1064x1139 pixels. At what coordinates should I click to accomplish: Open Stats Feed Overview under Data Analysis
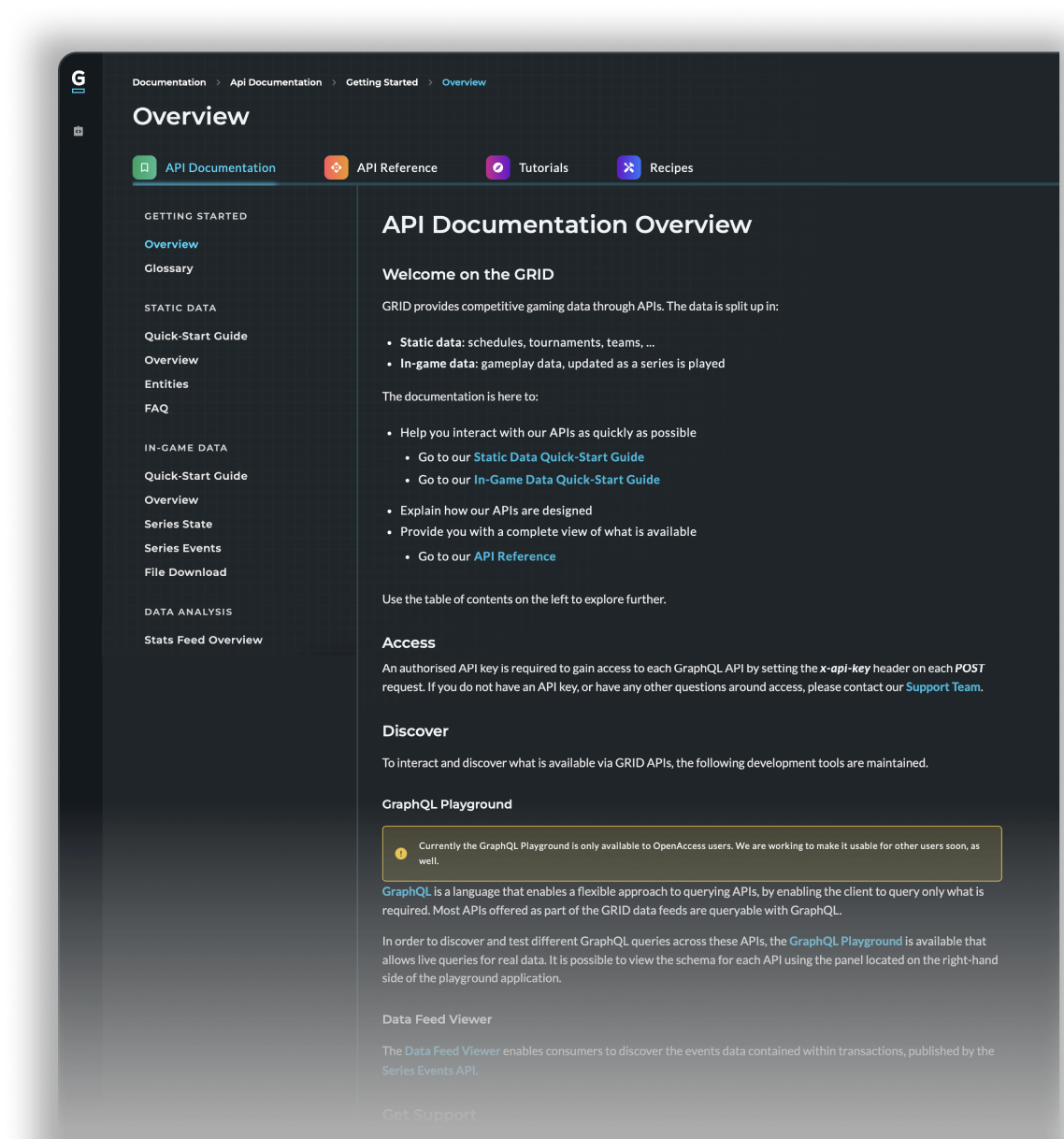pyautogui.click(x=203, y=640)
